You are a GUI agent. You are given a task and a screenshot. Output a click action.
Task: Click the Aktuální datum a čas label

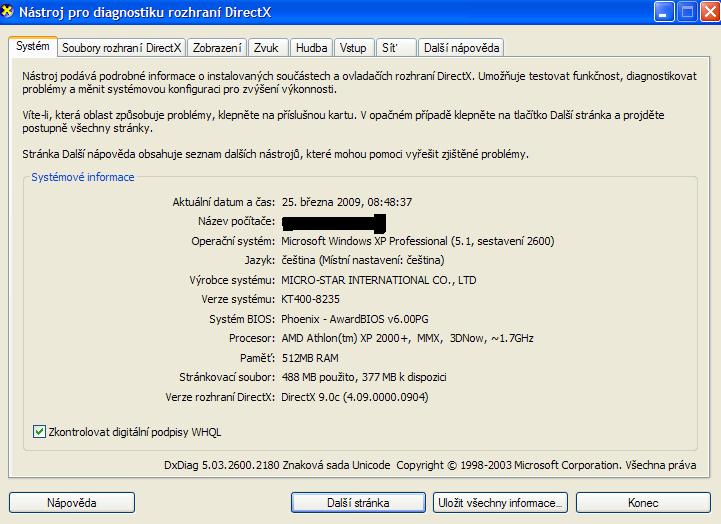tap(223, 202)
